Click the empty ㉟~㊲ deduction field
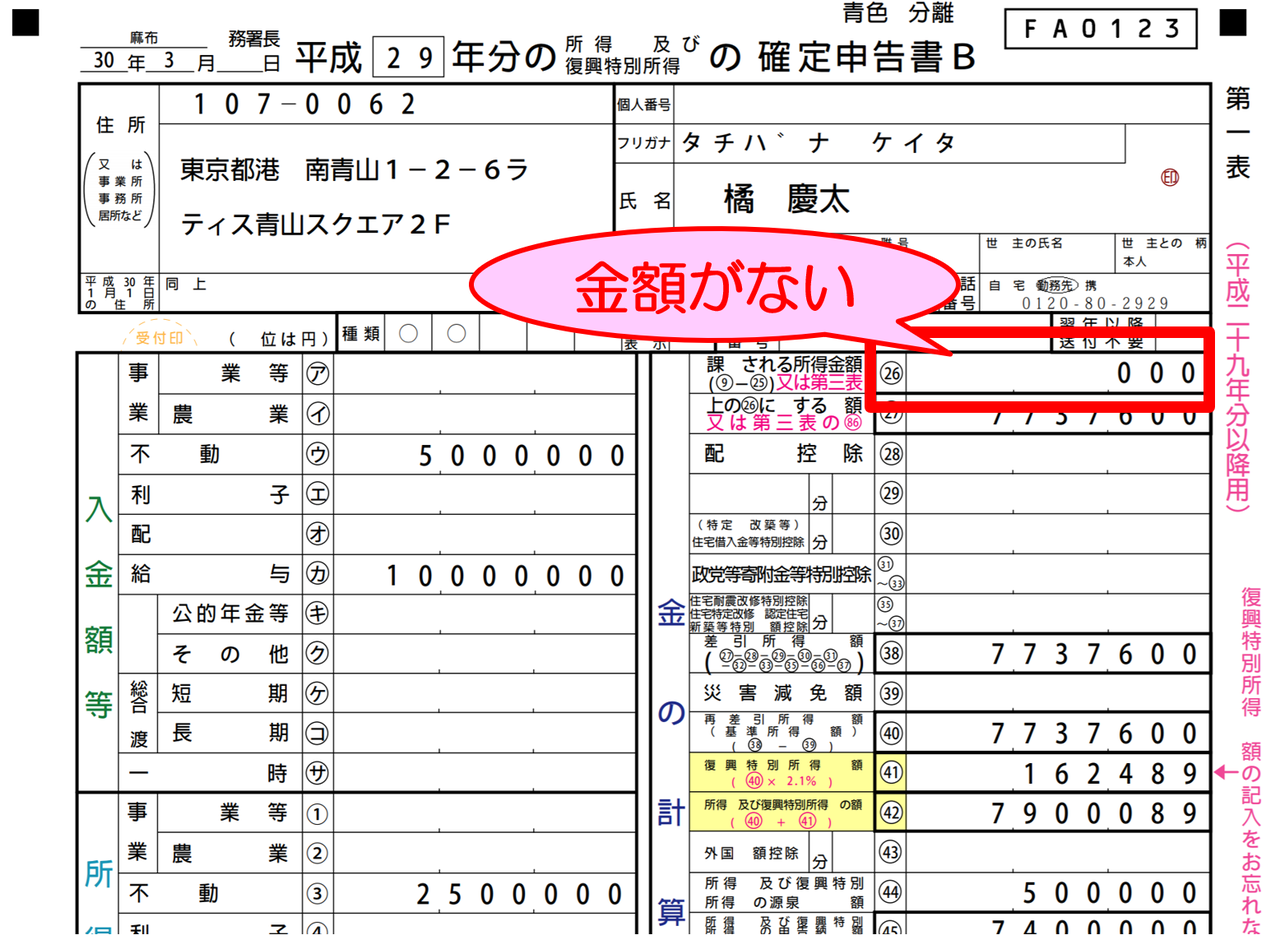1280x949 pixels. 1058,613
